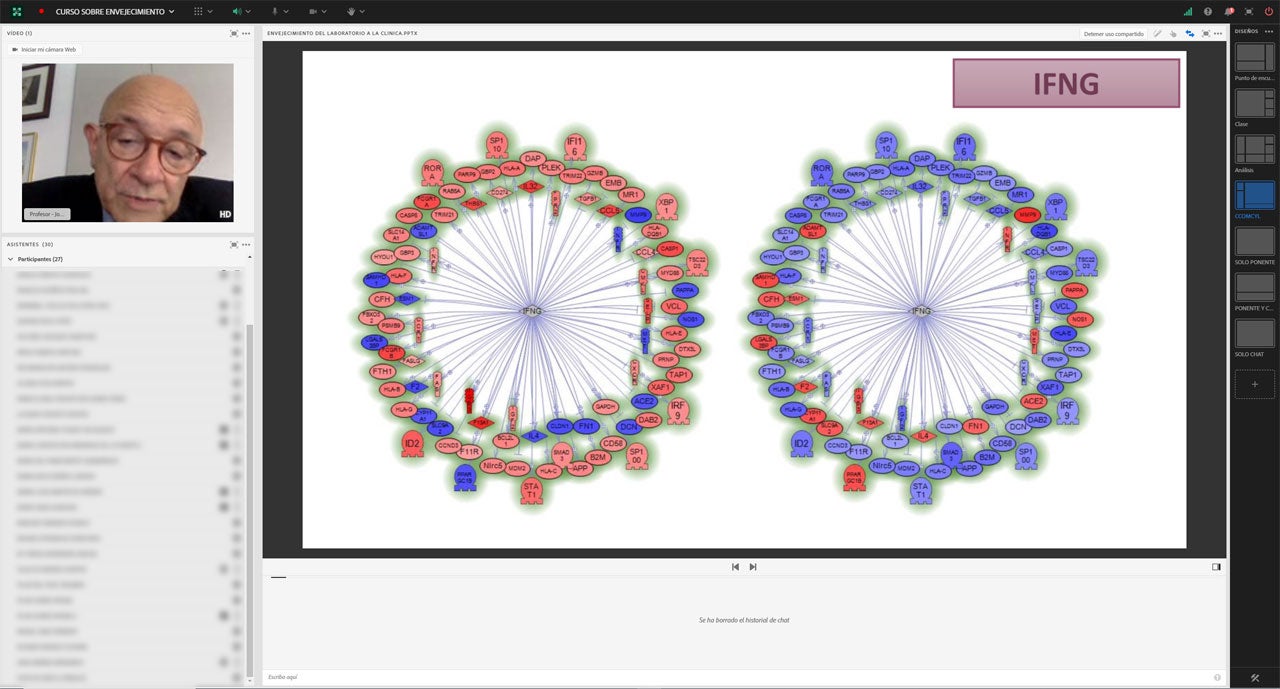This screenshot has width=1280, height=689.
Task: Open the red power end-meeting icon
Action: (1269, 11)
